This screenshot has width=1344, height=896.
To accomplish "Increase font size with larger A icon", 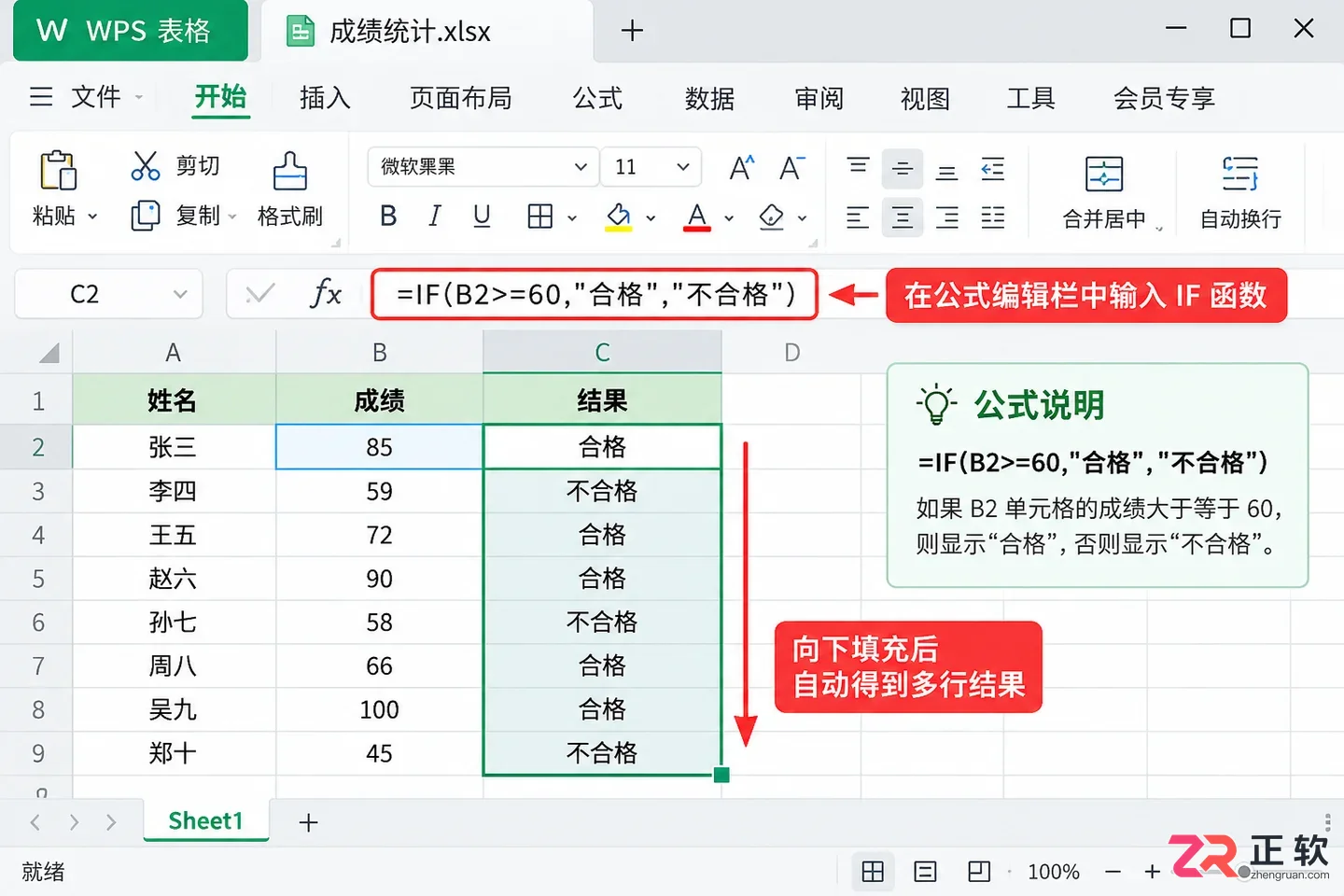I will pyautogui.click(x=742, y=168).
